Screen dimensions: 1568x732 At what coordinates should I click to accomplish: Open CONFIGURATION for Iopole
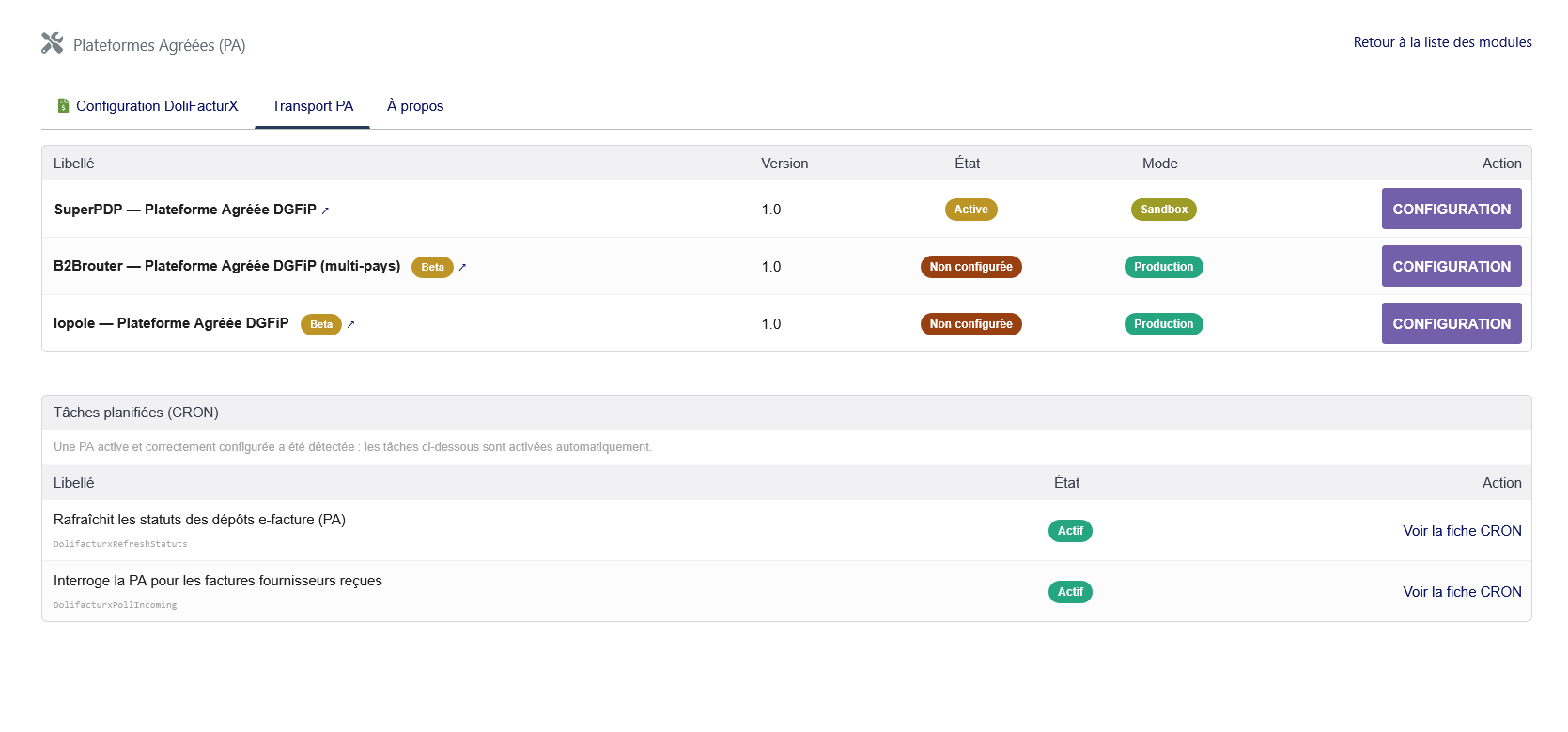[x=1452, y=323]
